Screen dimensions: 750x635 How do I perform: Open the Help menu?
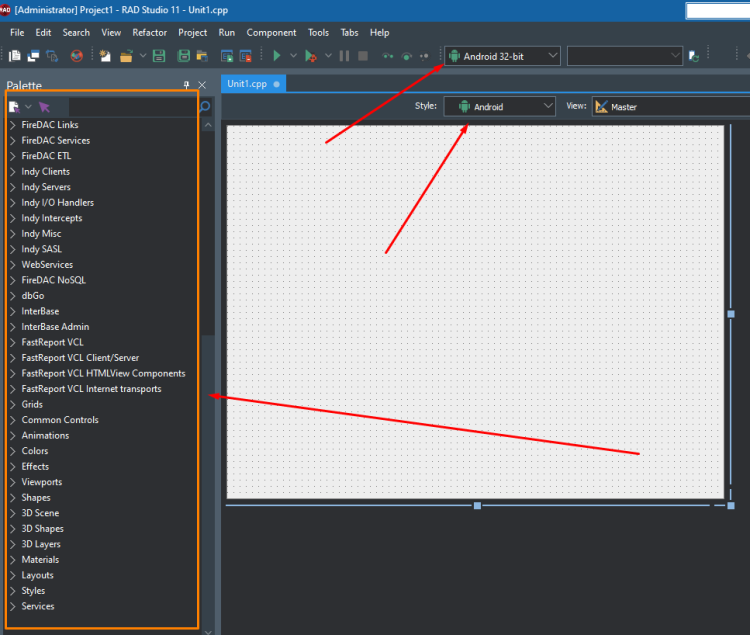tap(379, 33)
